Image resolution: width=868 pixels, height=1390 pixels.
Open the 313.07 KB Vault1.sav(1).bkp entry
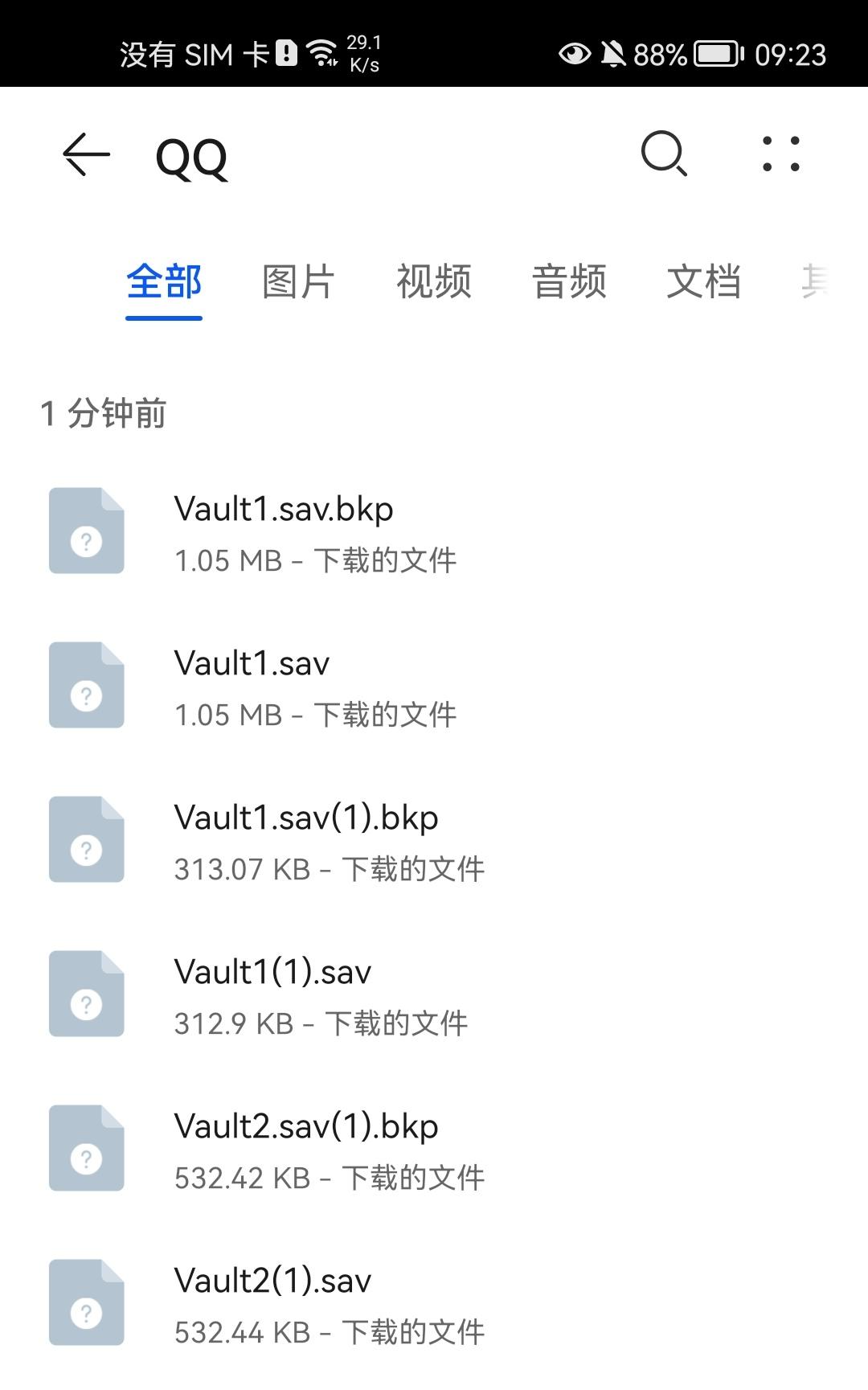tap(434, 839)
